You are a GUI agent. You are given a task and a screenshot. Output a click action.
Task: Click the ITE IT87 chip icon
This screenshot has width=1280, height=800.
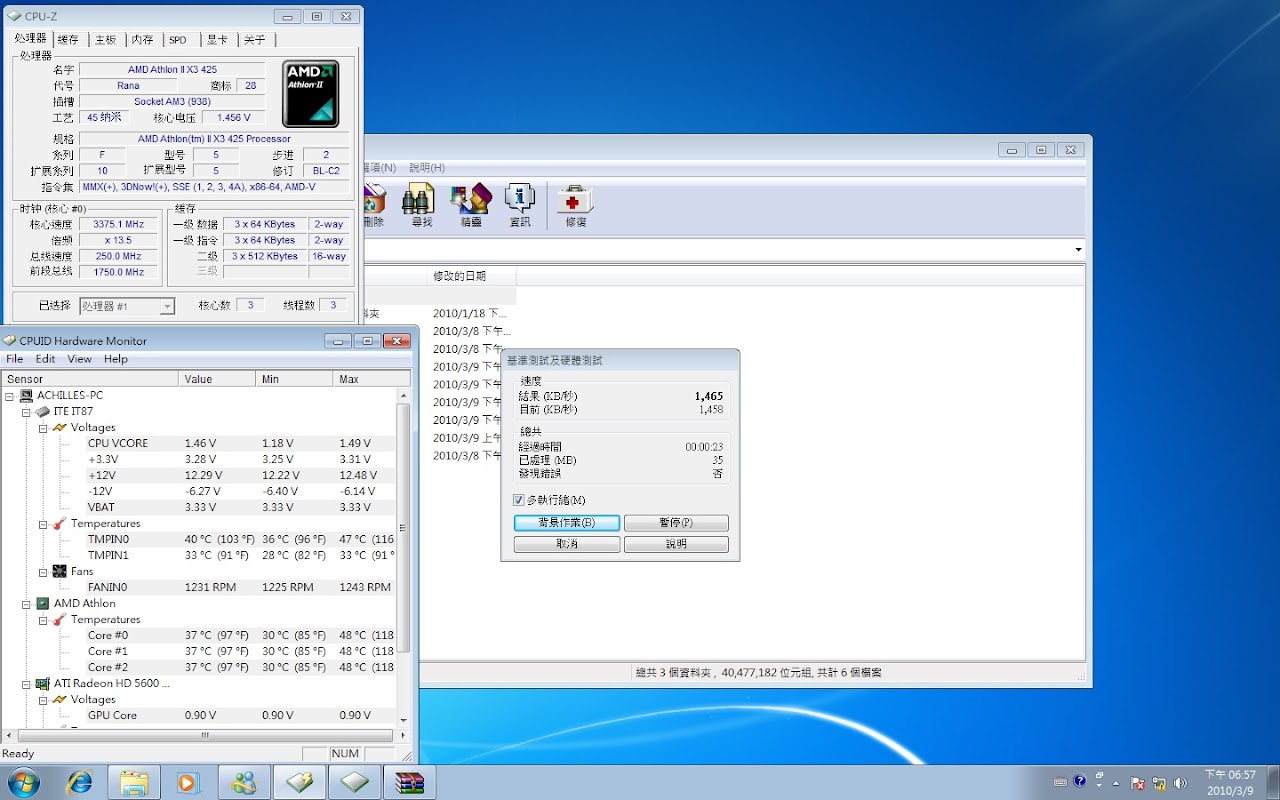(43, 412)
